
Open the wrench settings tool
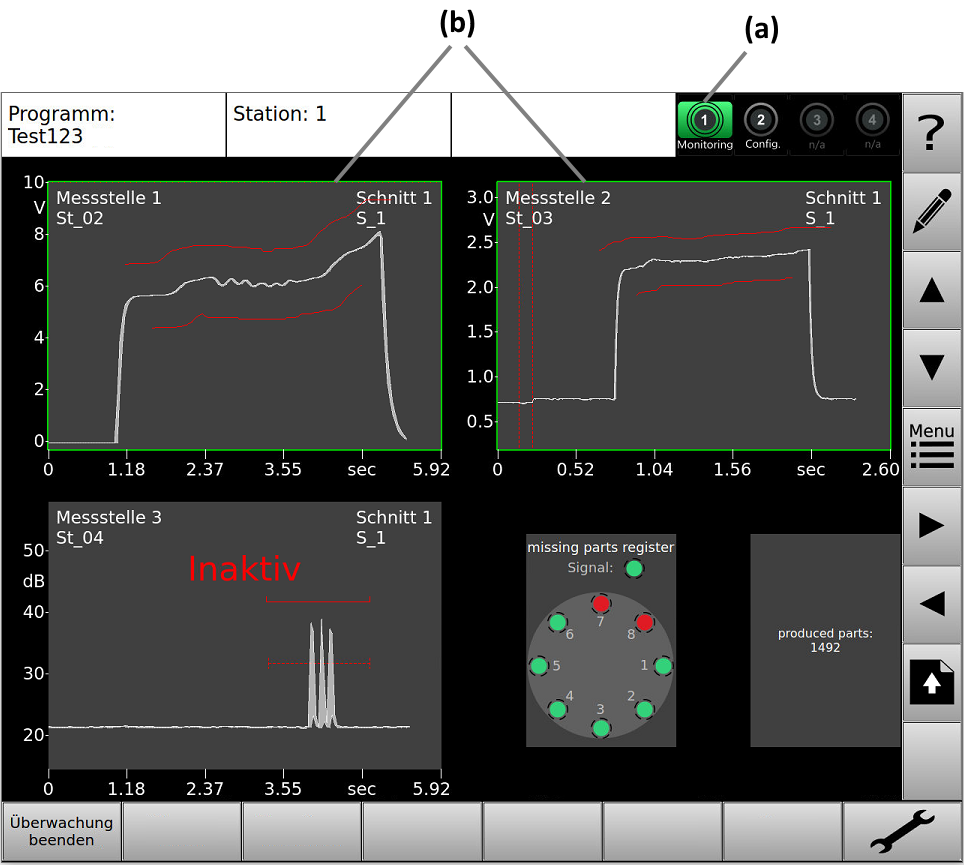901,832
